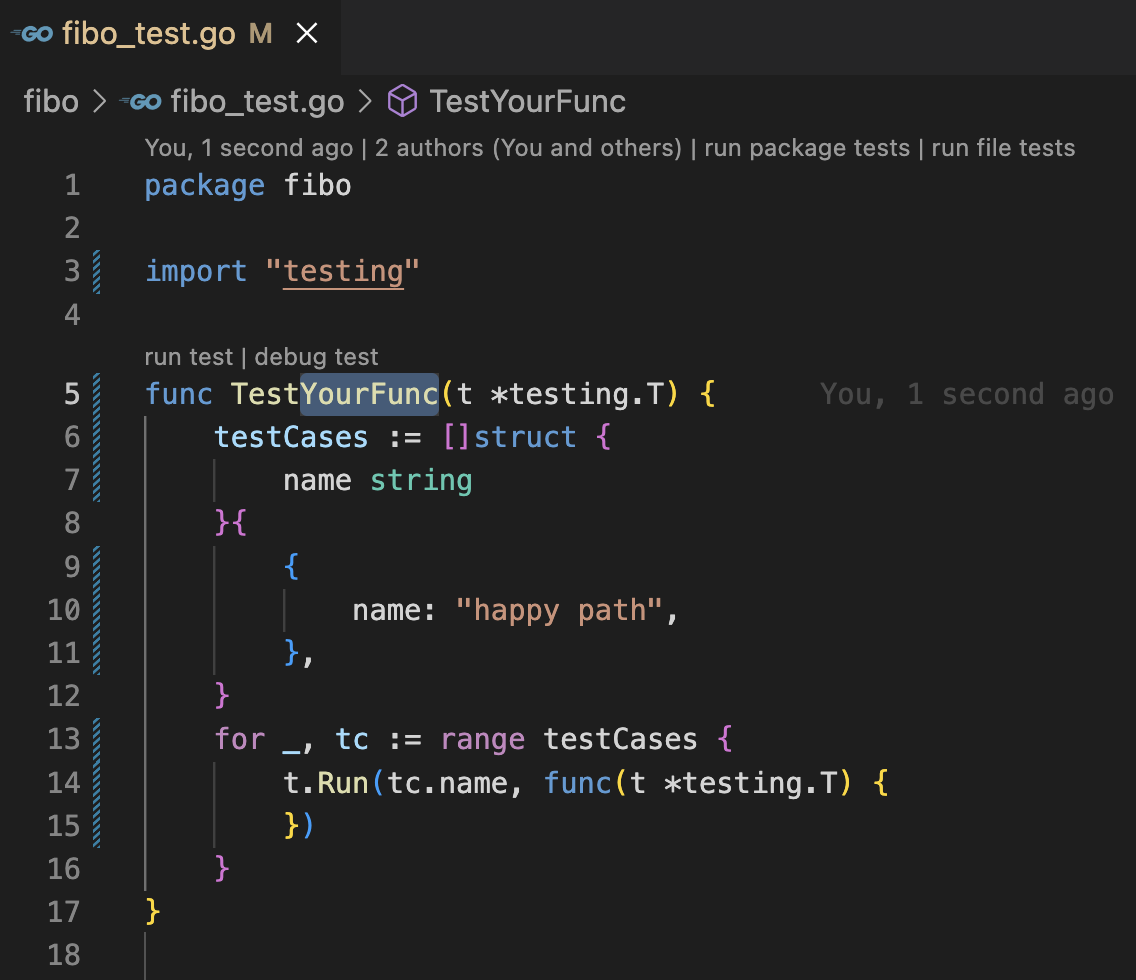Open fibo_test.go breadcrumb item
This screenshot has height=980, width=1136.
[257, 101]
